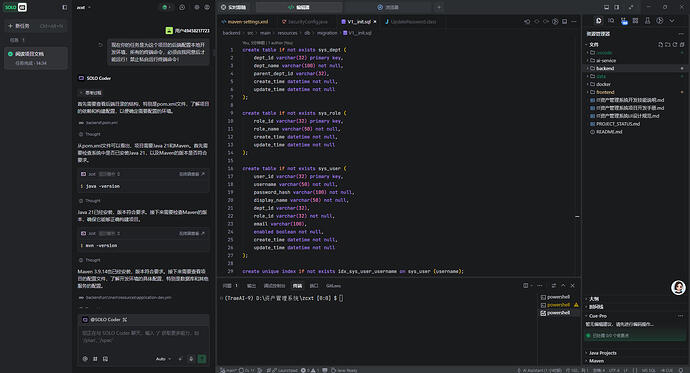This screenshot has height=373, width=690.
Task: Maximize the terminal panel with up chevron
Action: click(563, 285)
